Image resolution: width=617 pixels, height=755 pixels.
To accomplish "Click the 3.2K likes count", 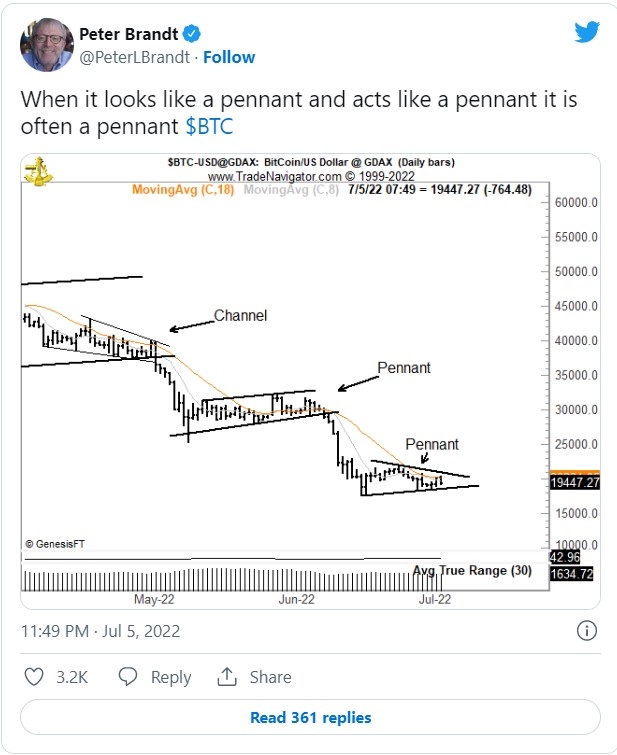I will (72, 677).
